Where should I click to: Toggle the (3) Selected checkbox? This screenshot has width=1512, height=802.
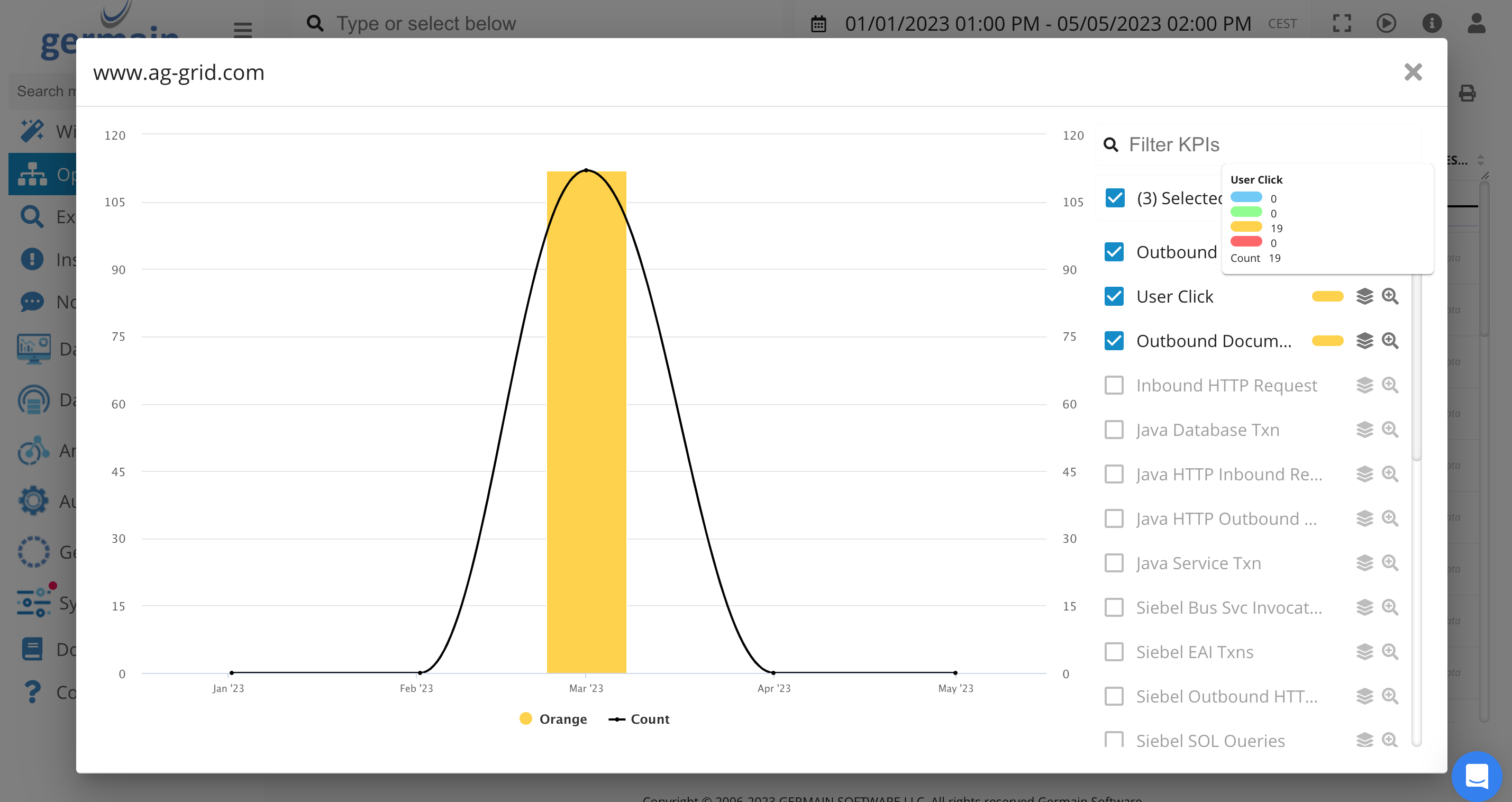tap(1115, 198)
